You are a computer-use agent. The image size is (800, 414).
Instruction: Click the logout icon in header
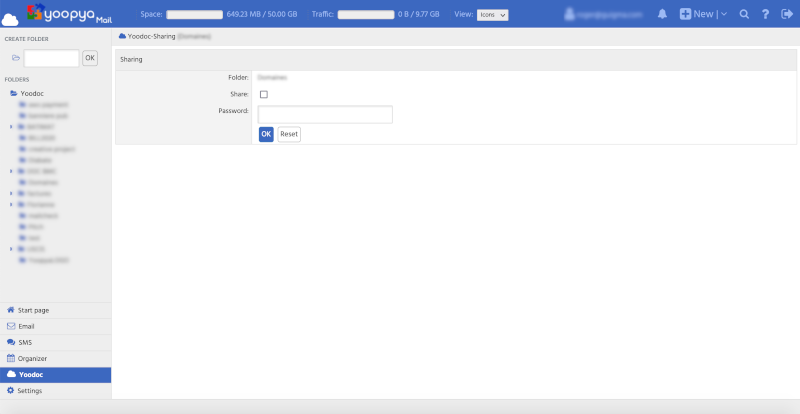(x=786, y=14)
